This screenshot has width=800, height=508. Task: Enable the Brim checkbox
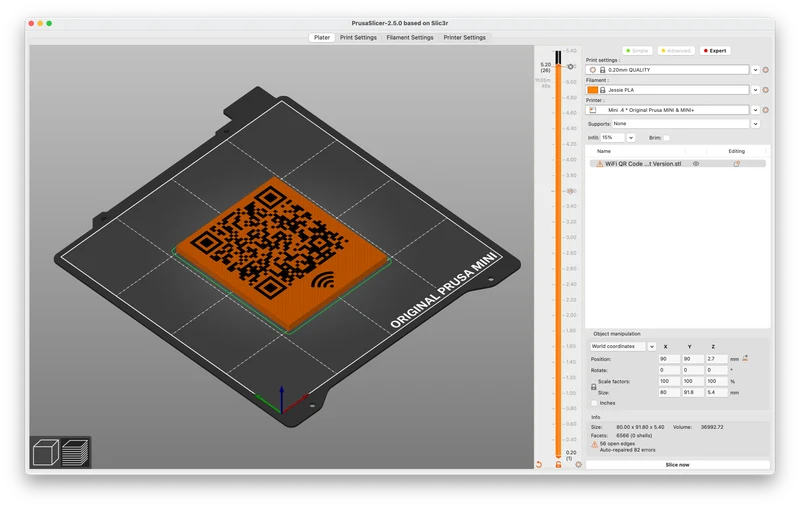pos(666,138)
